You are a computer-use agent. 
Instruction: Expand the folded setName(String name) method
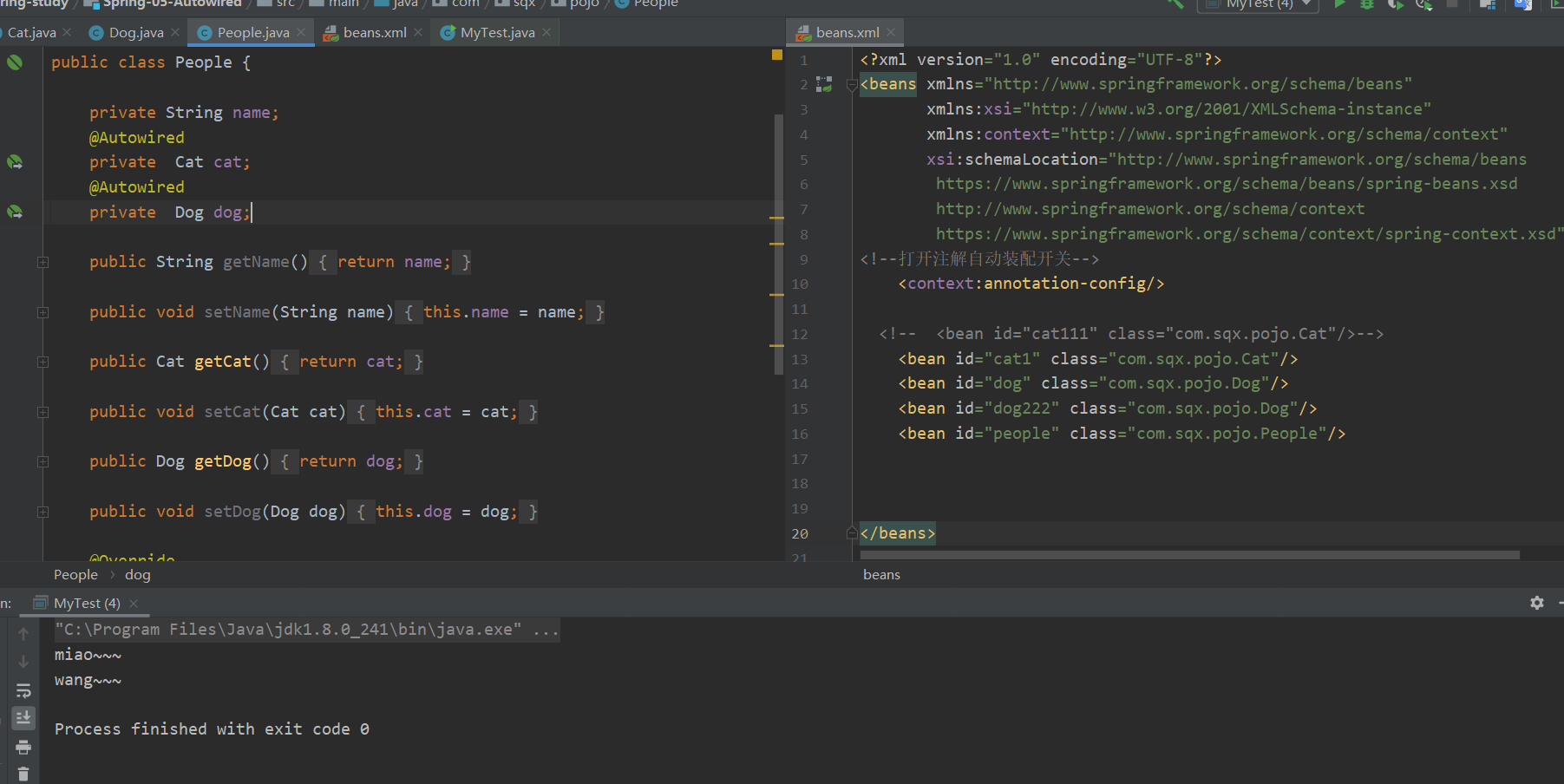[43, 312]
